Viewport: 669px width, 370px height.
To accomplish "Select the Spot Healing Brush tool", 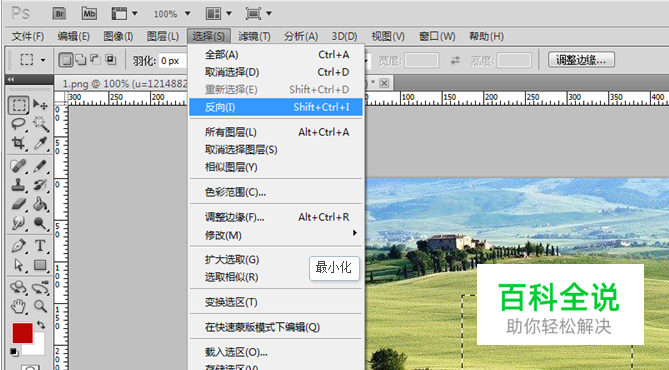I will coord(19,166).
